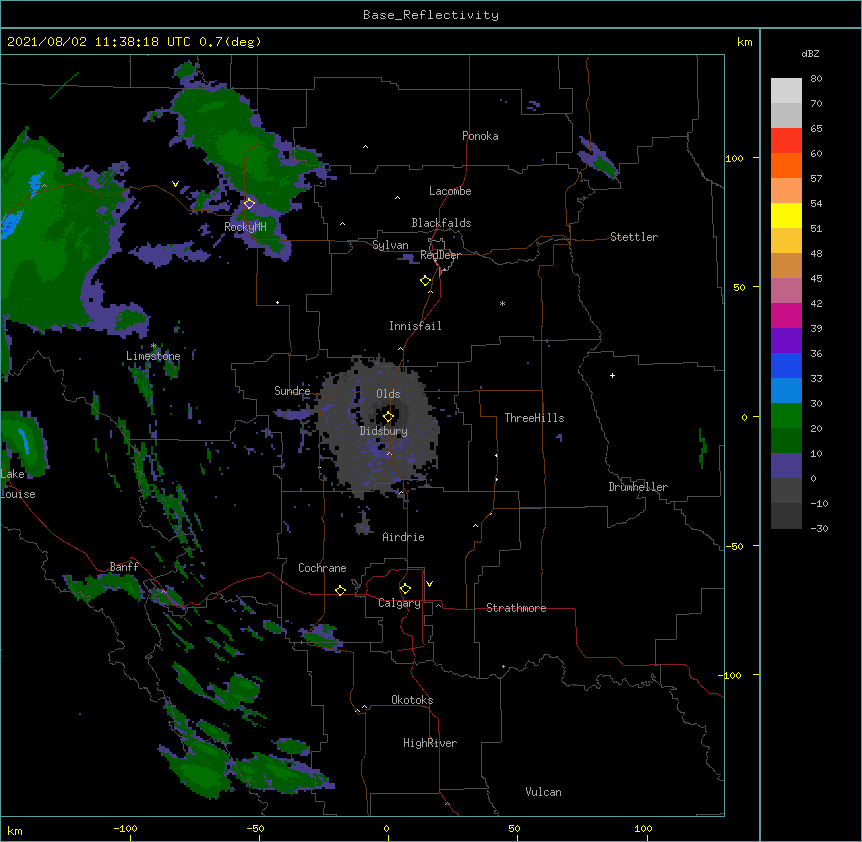862x842 pixels.
Task: Select the orange 60 dBZ legend swatch
Action: (x=786, y=165)
